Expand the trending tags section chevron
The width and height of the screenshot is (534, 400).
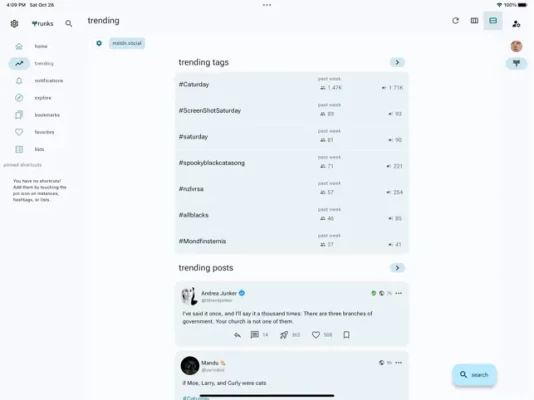pyautogui.click(x=397, y=62)
